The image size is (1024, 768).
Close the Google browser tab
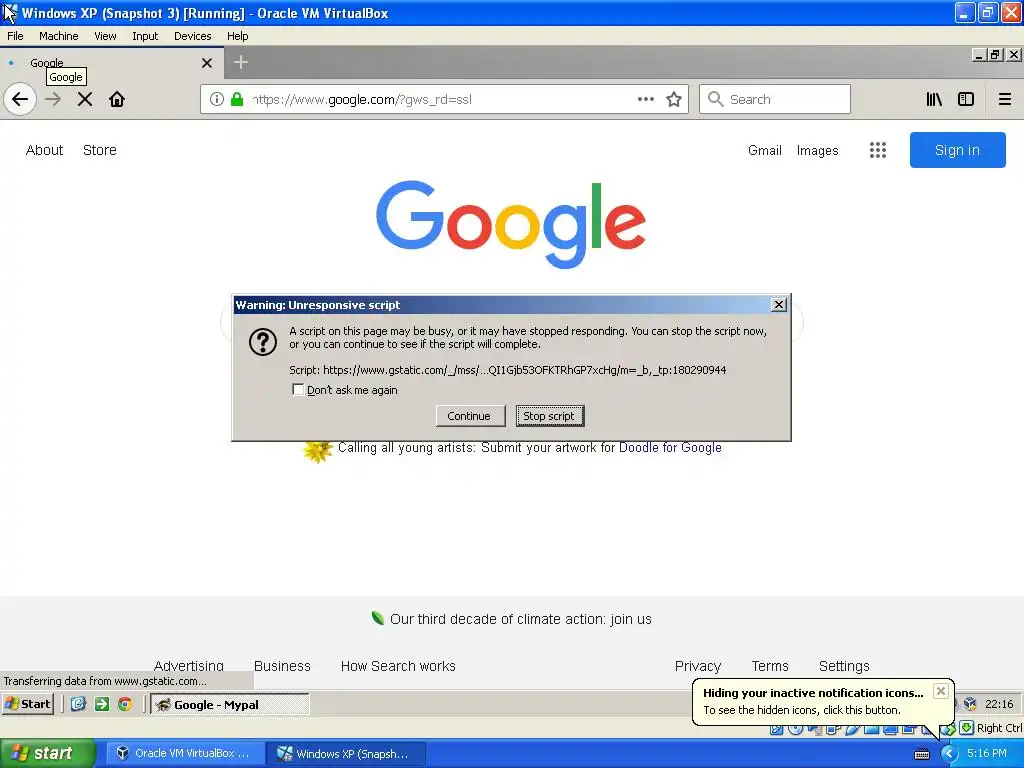pyautogui.click(x=206, y=63)
